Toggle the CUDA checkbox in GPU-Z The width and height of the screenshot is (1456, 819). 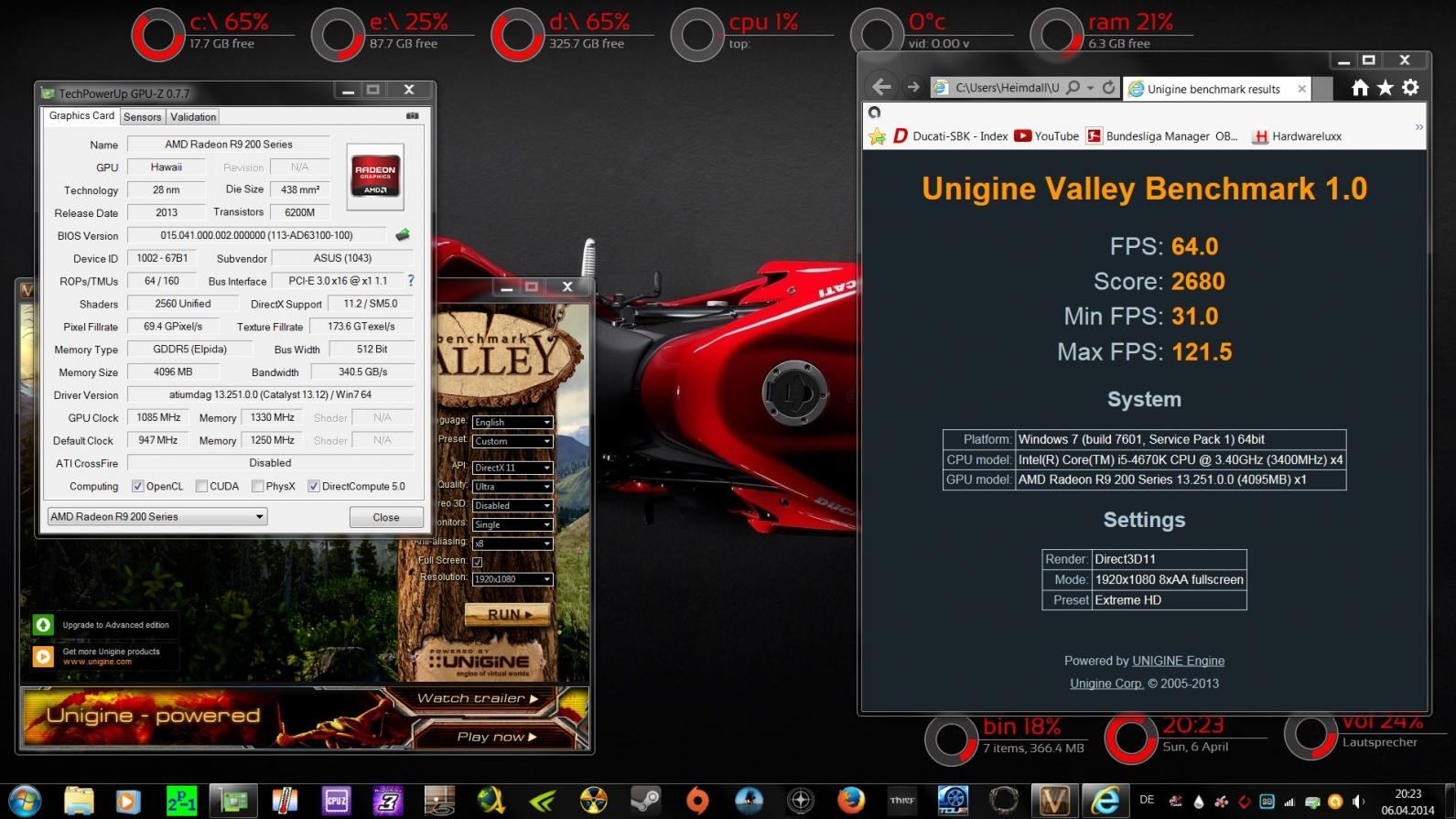pos(201,486)
